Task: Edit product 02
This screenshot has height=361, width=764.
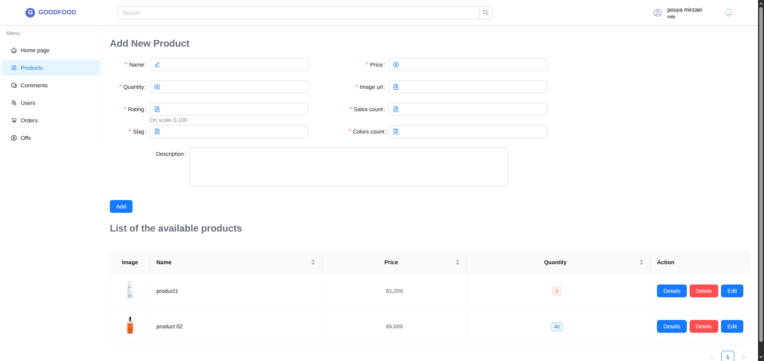Action: click(732, 326)
